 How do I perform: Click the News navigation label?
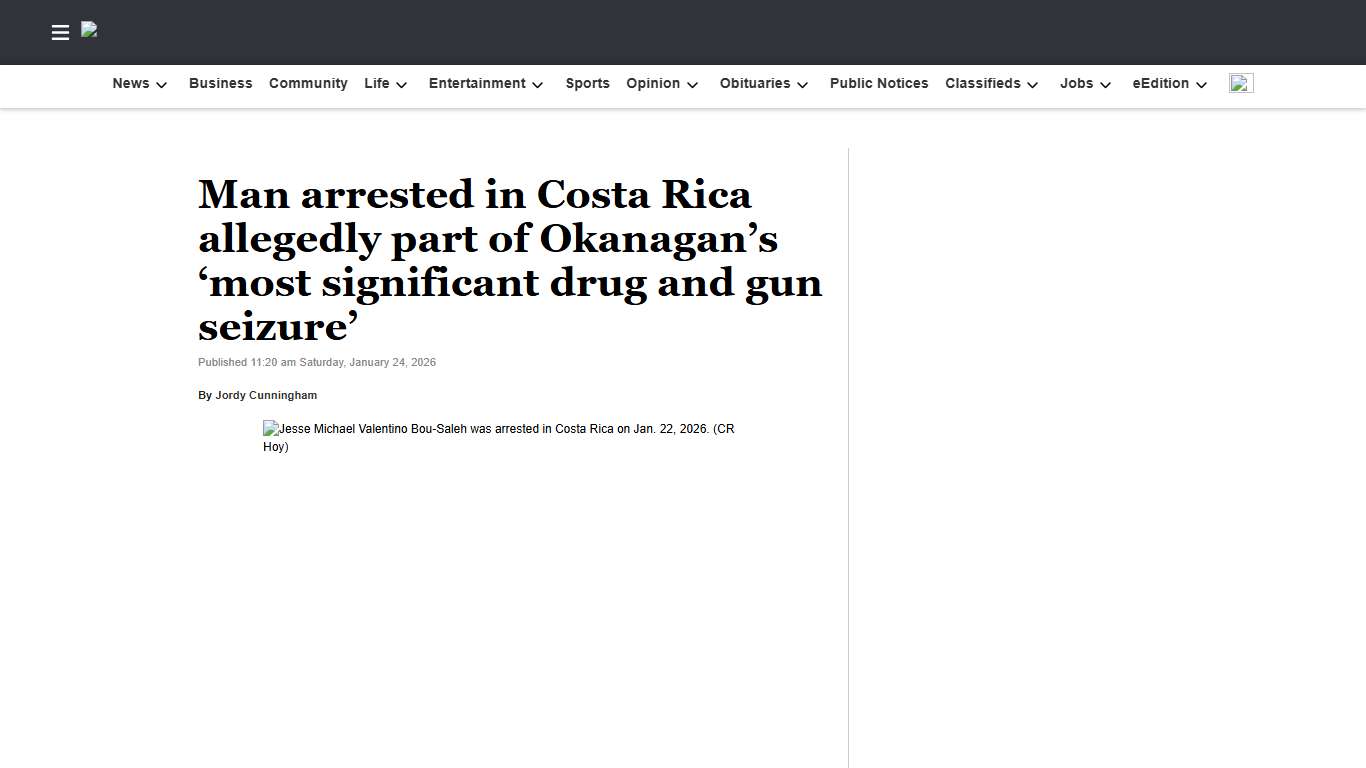[130, 83]
